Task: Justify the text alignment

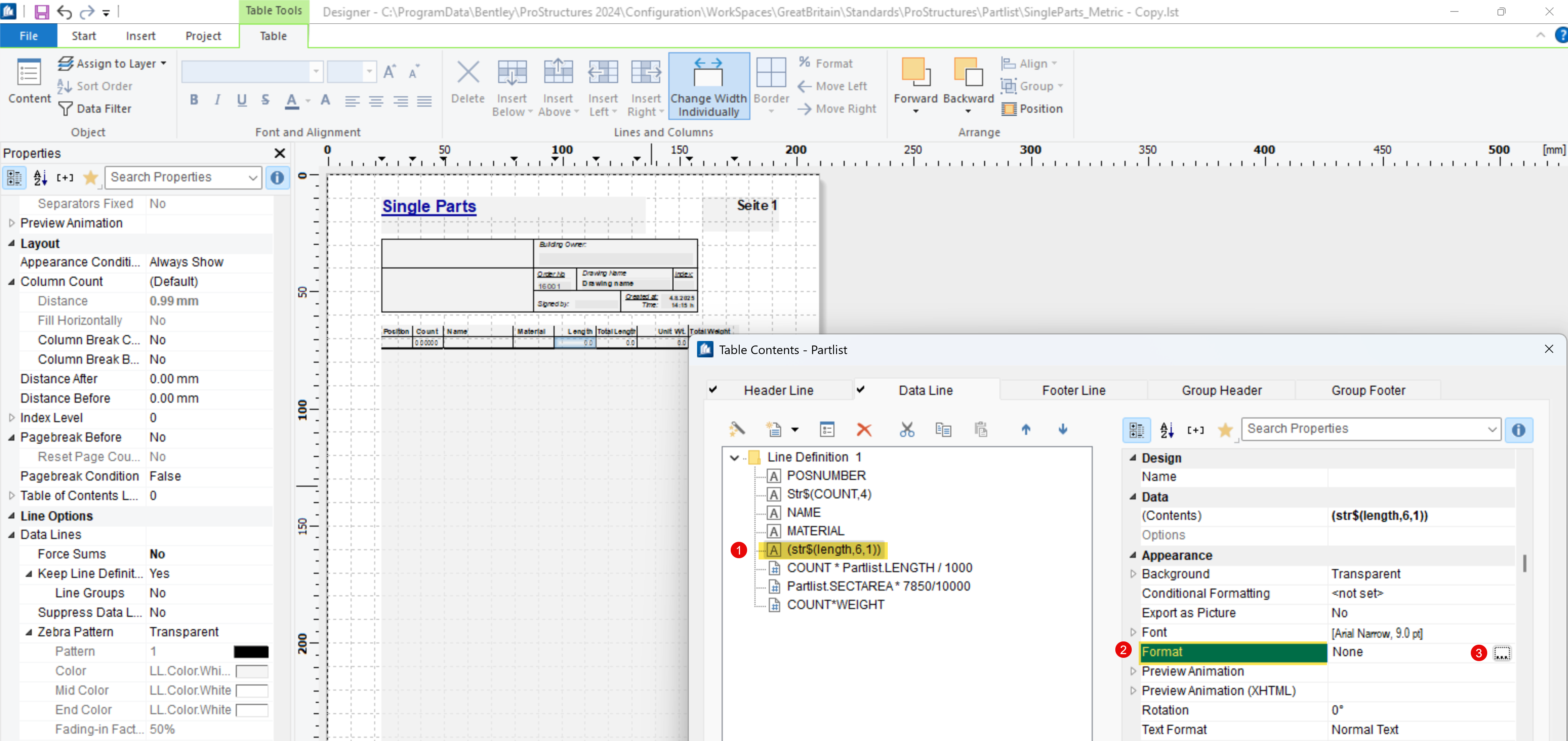Action: 424,101
